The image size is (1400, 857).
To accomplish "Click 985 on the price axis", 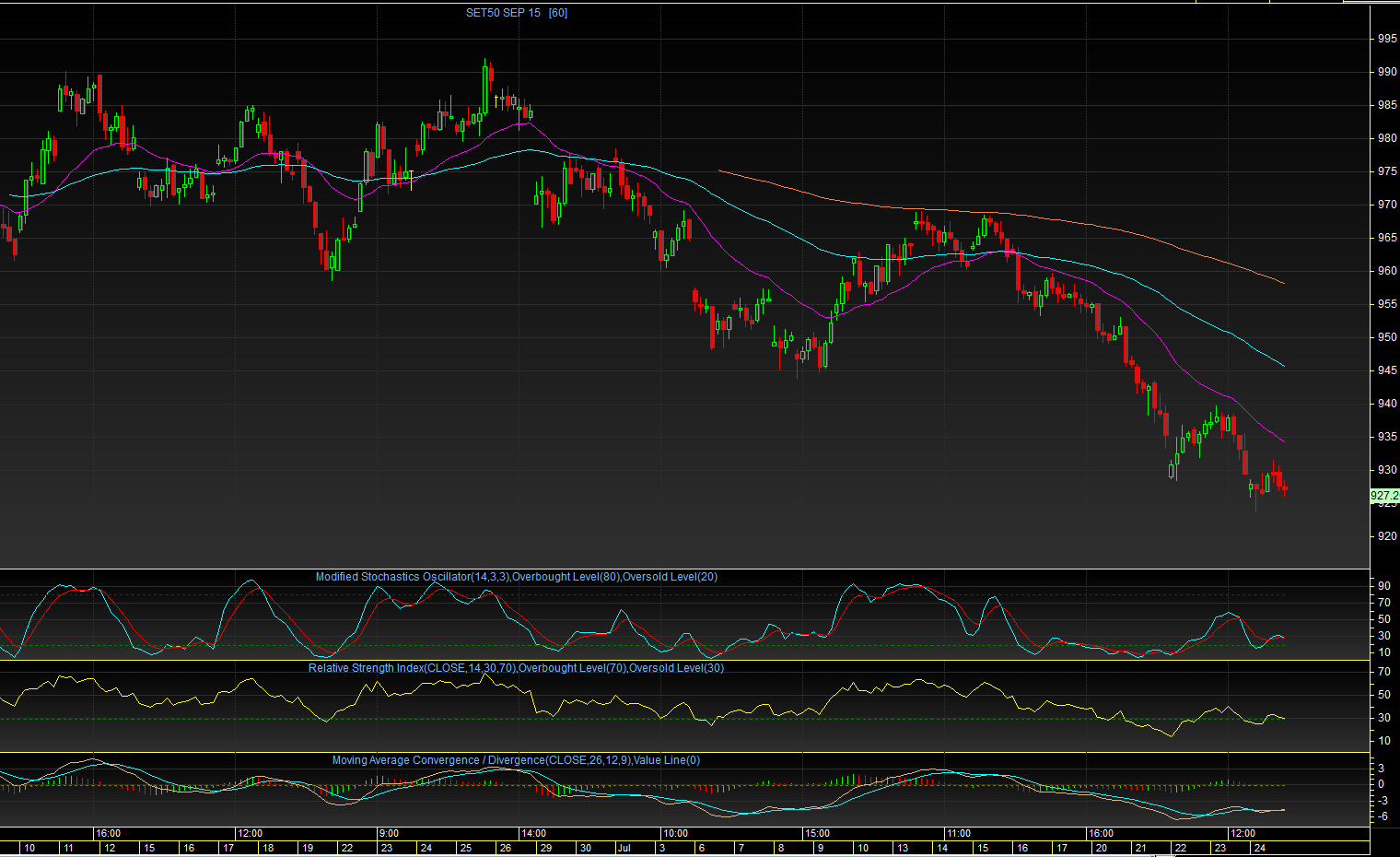I will point(1387,105).
